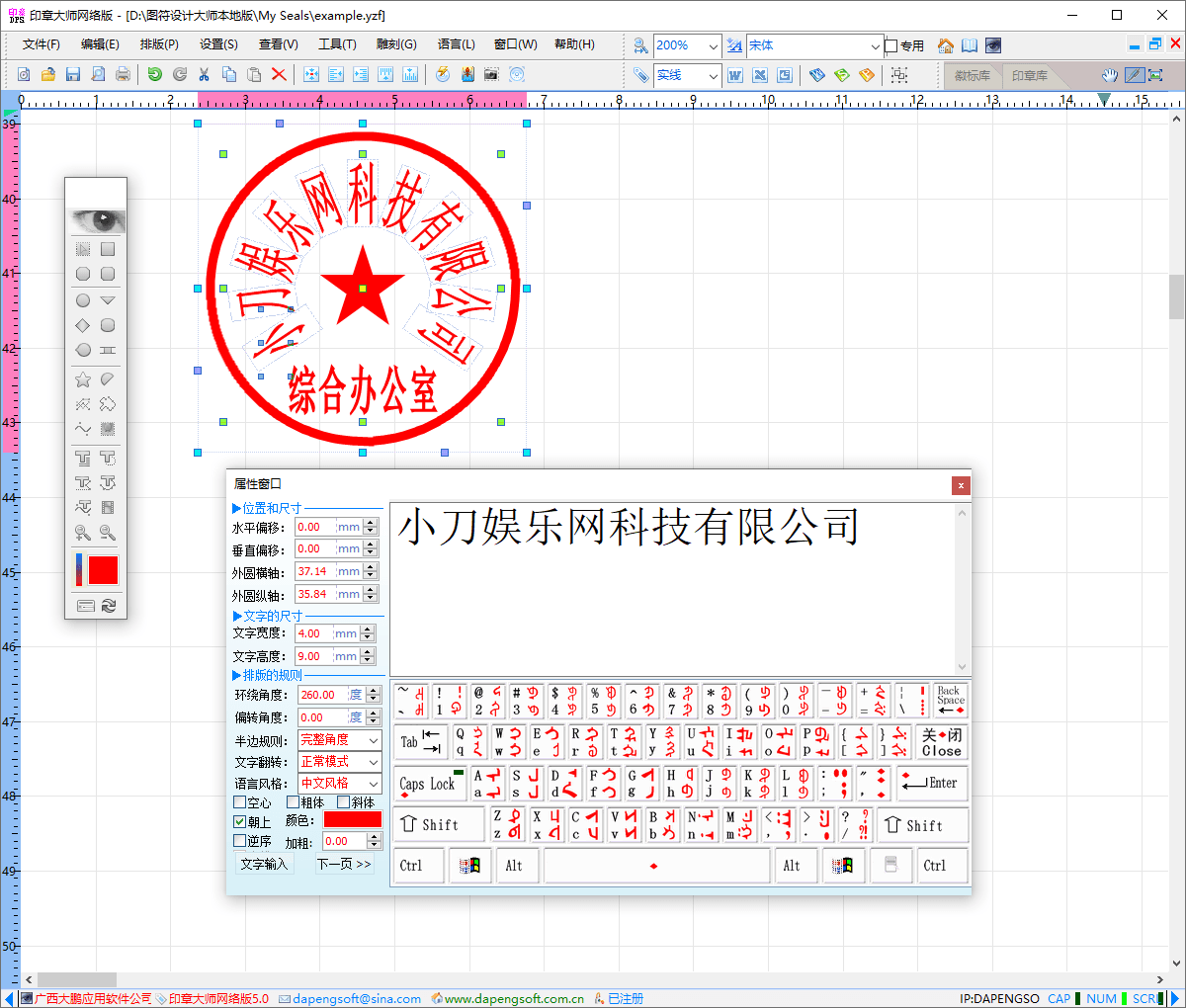
Task: Click the Print icon on the toolbar
Action: tap(124, 74)
